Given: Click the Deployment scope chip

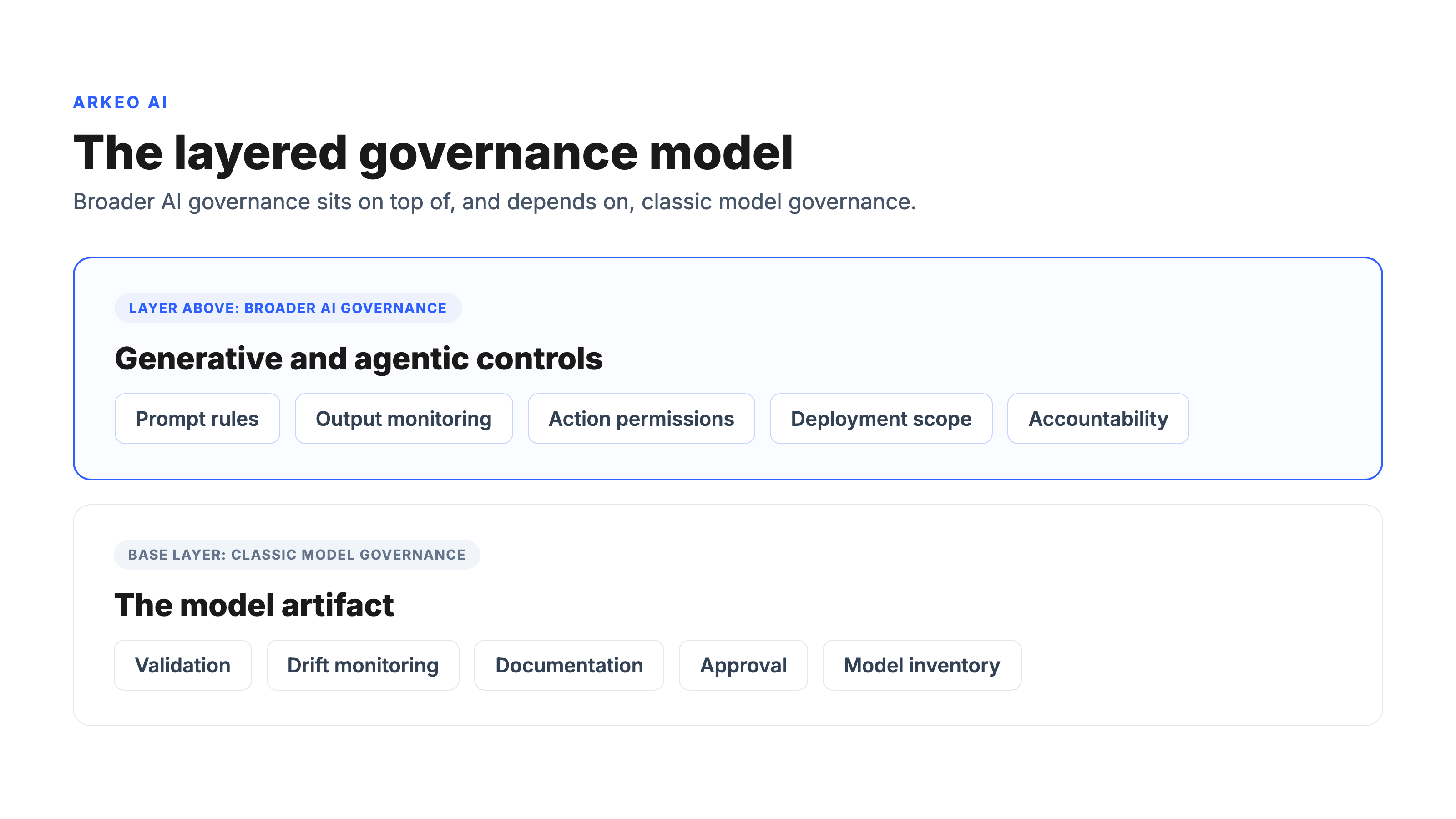Looking at the screenshot, I should (x=881, y=419).
